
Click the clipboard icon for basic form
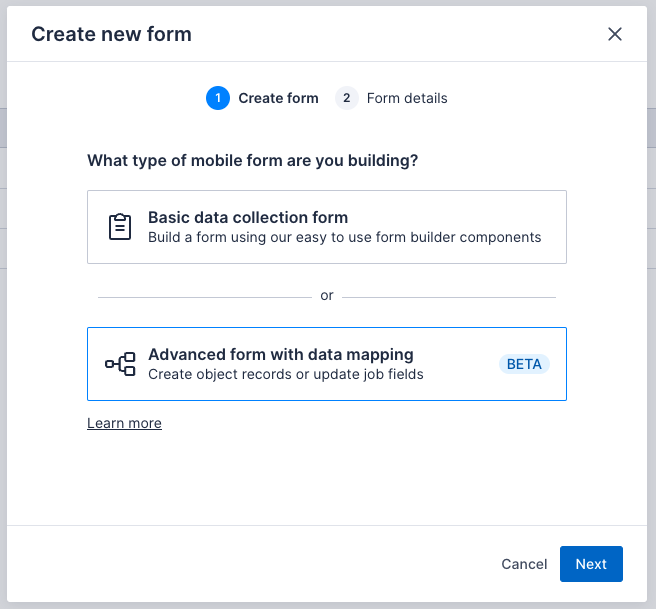point(120,227)
